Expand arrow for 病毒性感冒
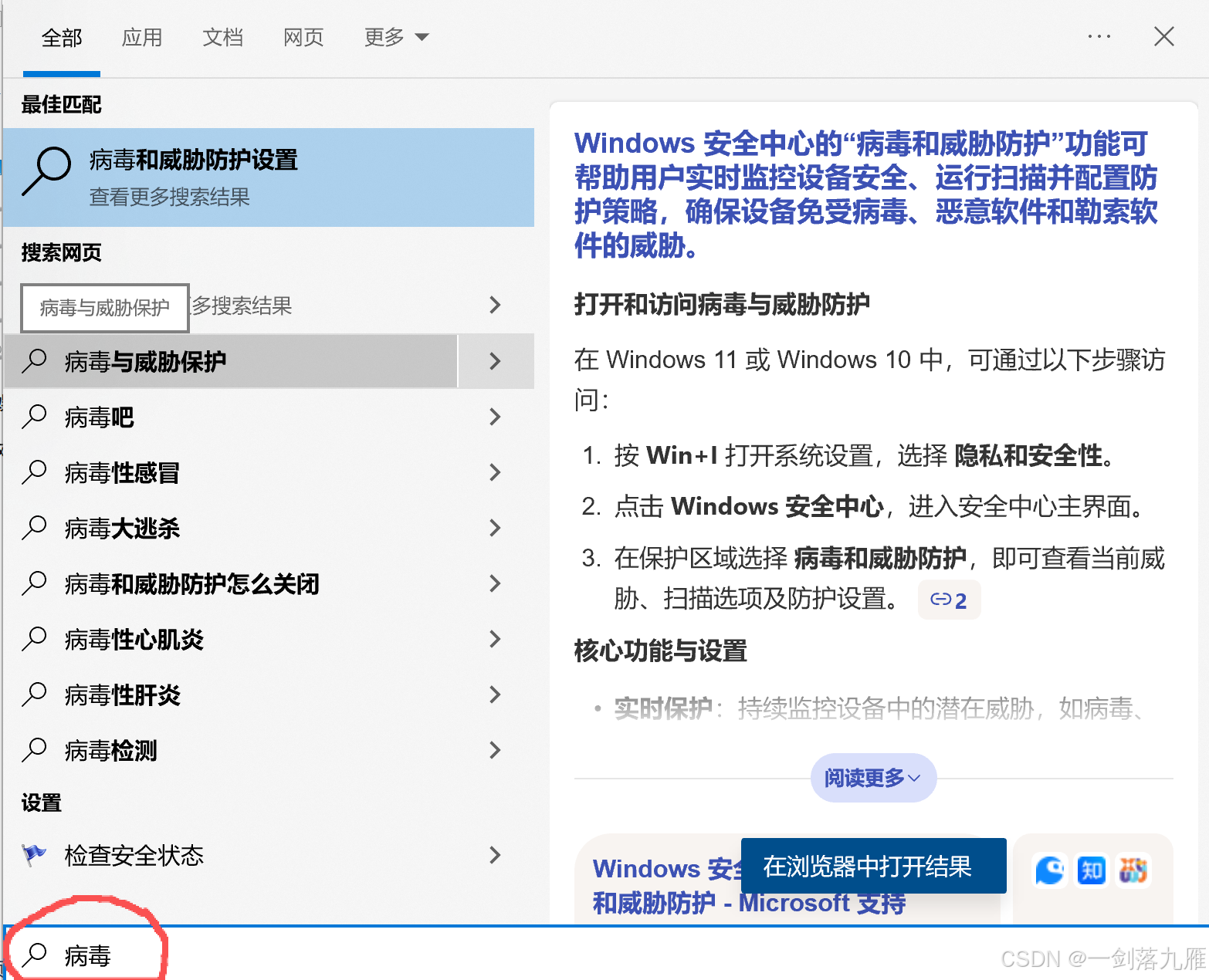 pos(496,472)
